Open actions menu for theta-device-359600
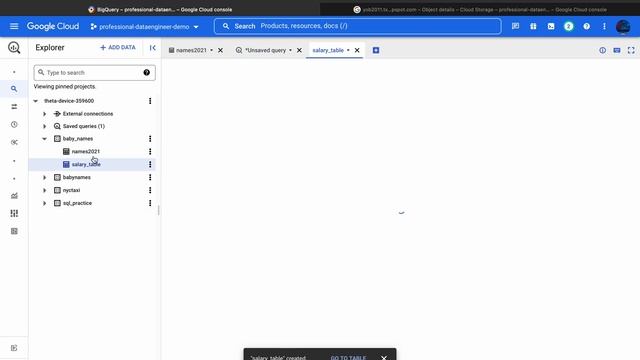 pos(150,101)
